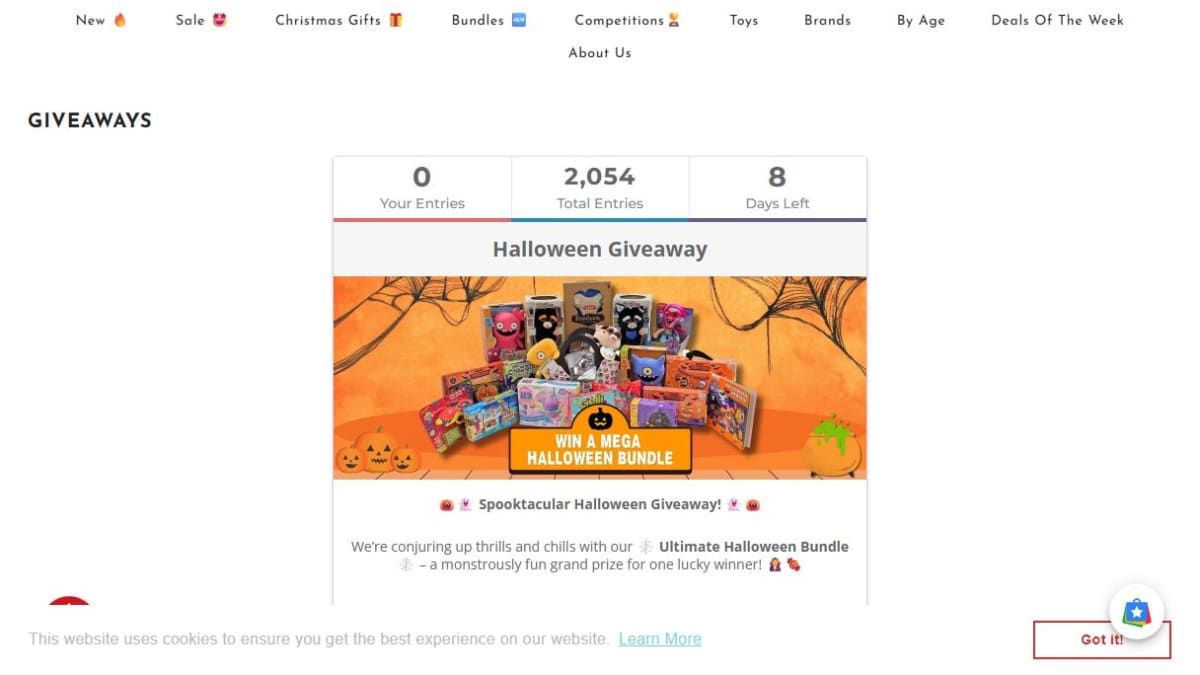The image size is (1200, 675).
Task: Click the trophy icon beside Competitions
Action: [674, 20]
